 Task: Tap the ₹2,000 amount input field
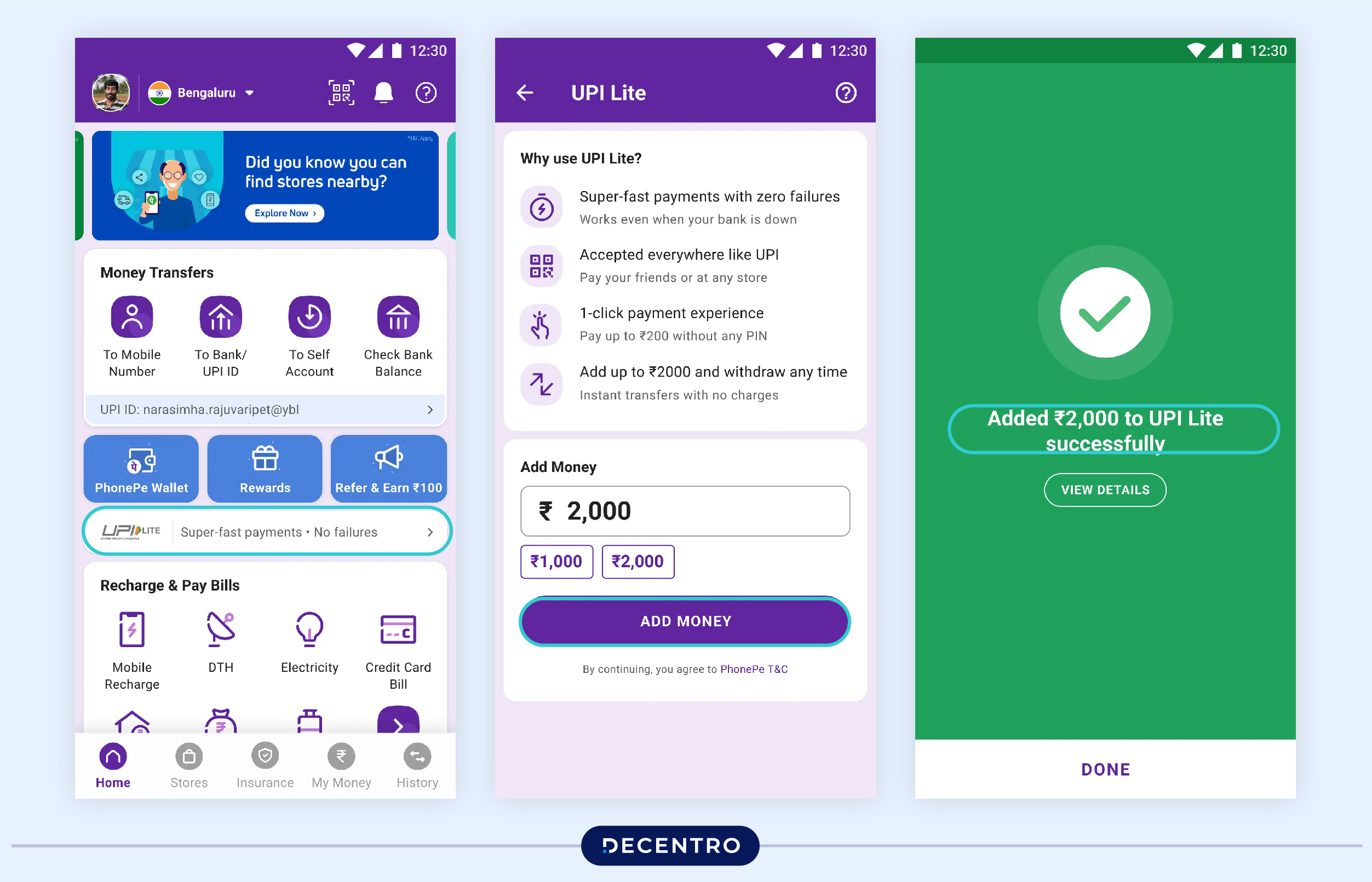click(685, 510)
